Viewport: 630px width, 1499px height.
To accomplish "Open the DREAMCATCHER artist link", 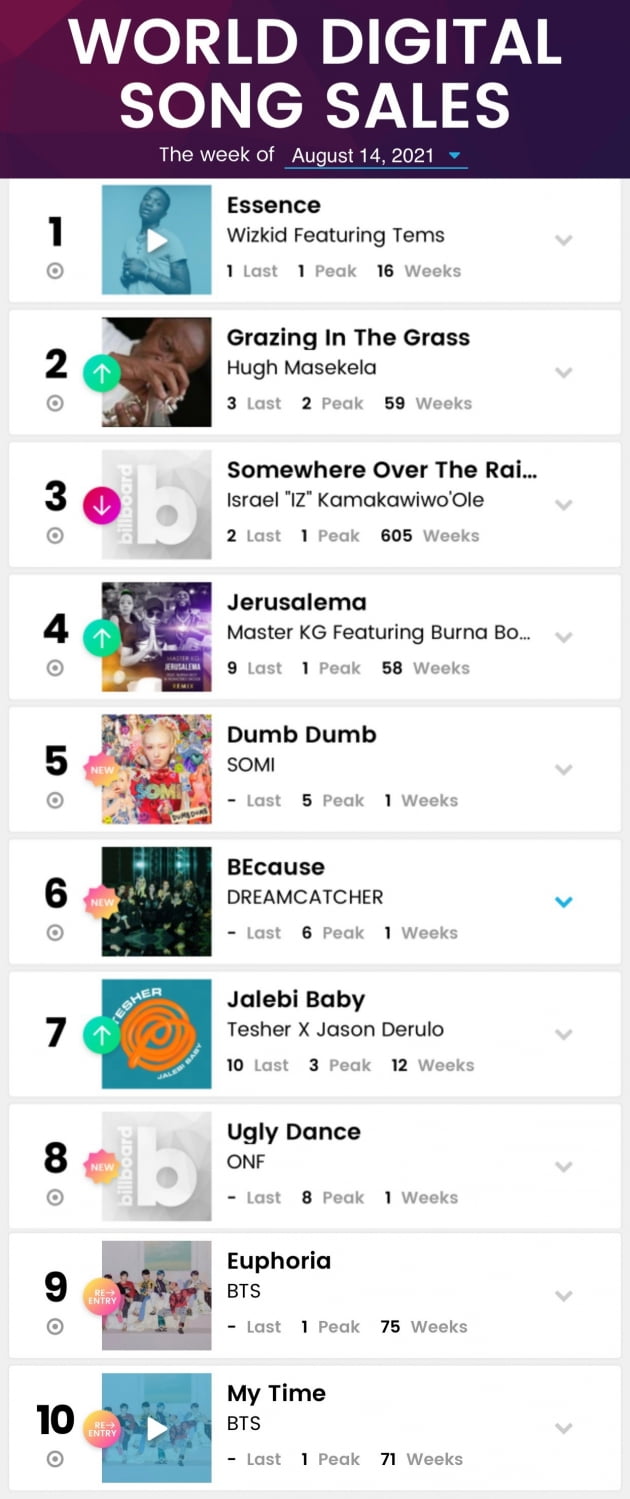I will pyautogui.click(x=305, y=897).
